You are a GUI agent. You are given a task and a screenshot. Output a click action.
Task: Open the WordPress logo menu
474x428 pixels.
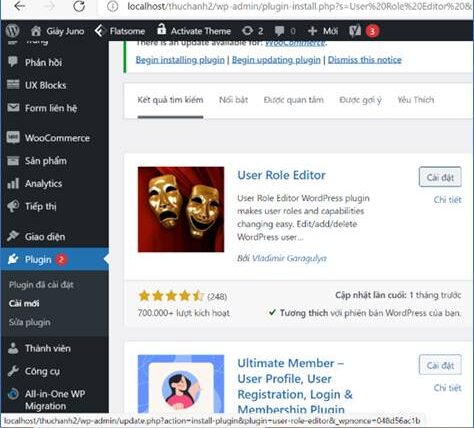(13, 31)
